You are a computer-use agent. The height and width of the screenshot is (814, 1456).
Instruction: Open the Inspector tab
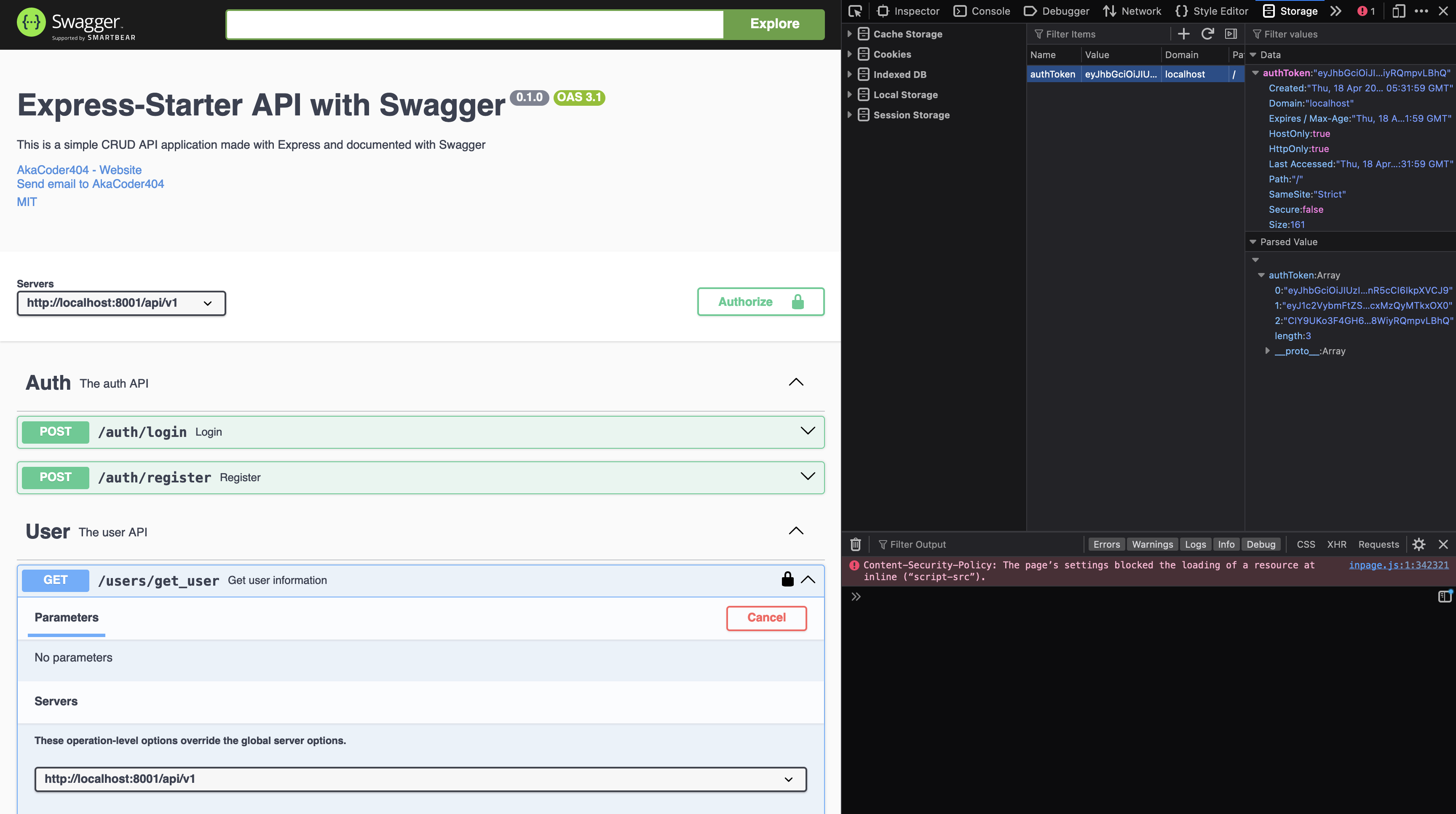pos(908,11)
